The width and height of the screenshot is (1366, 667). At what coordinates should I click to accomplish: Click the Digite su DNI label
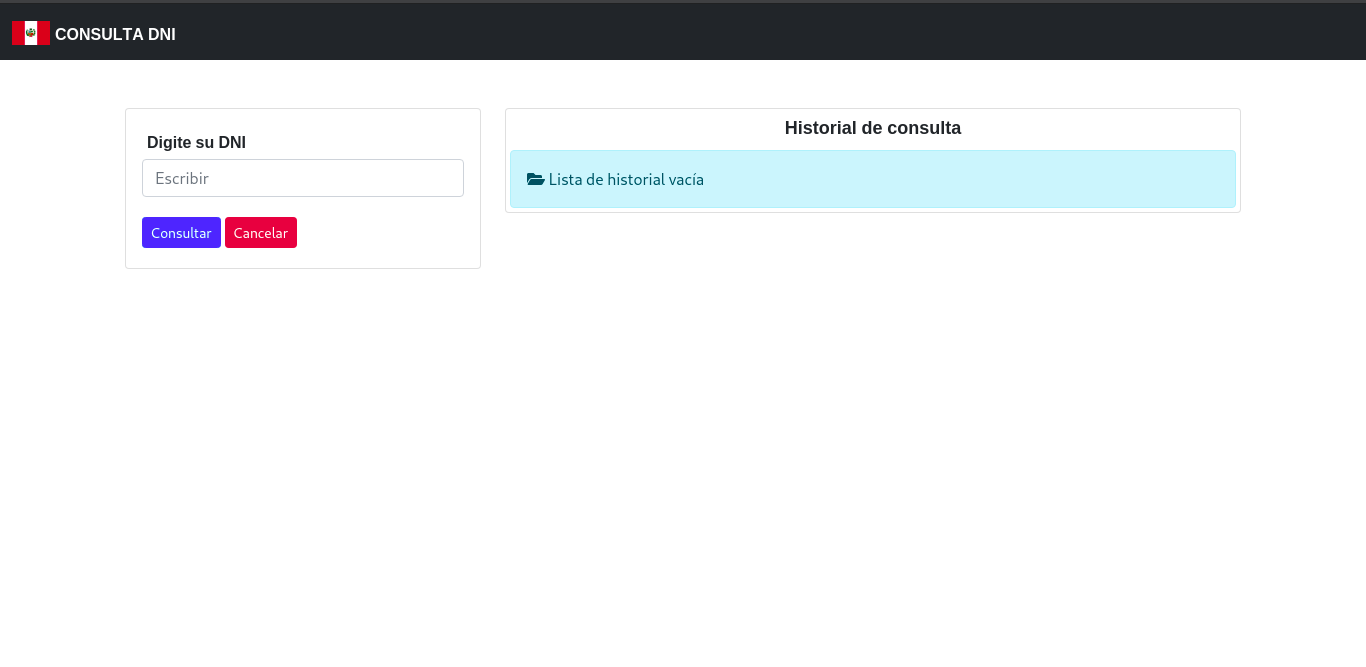pyautogui.click(x=196, y=142)
